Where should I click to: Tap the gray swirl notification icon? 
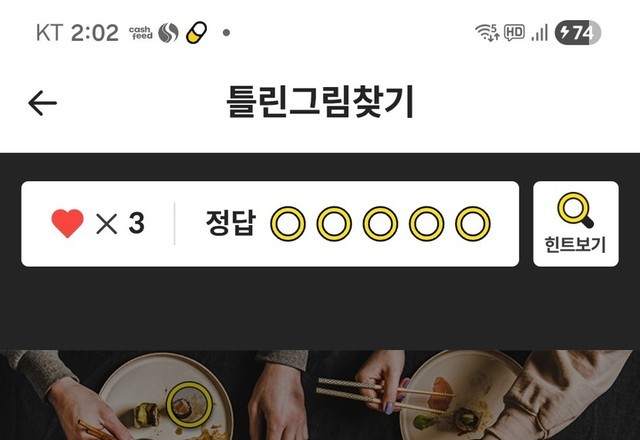(x=168, y=33)
